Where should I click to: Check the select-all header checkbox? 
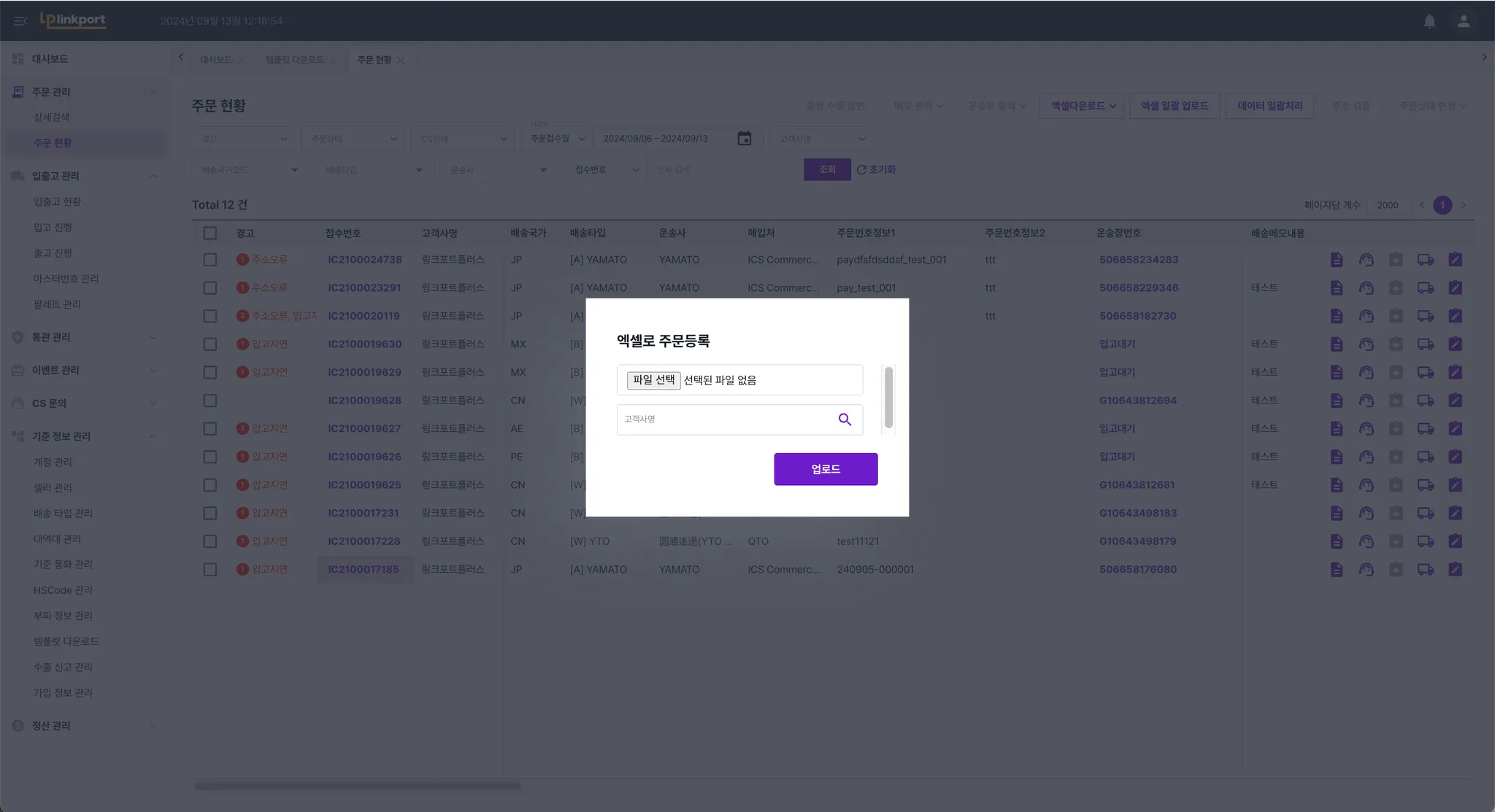(210, 233)
